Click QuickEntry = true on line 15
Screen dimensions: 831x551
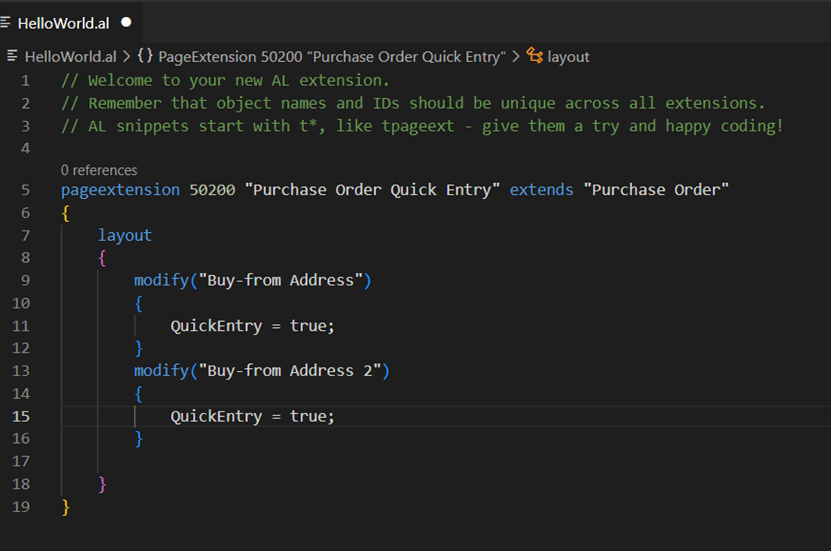point(252,416)
